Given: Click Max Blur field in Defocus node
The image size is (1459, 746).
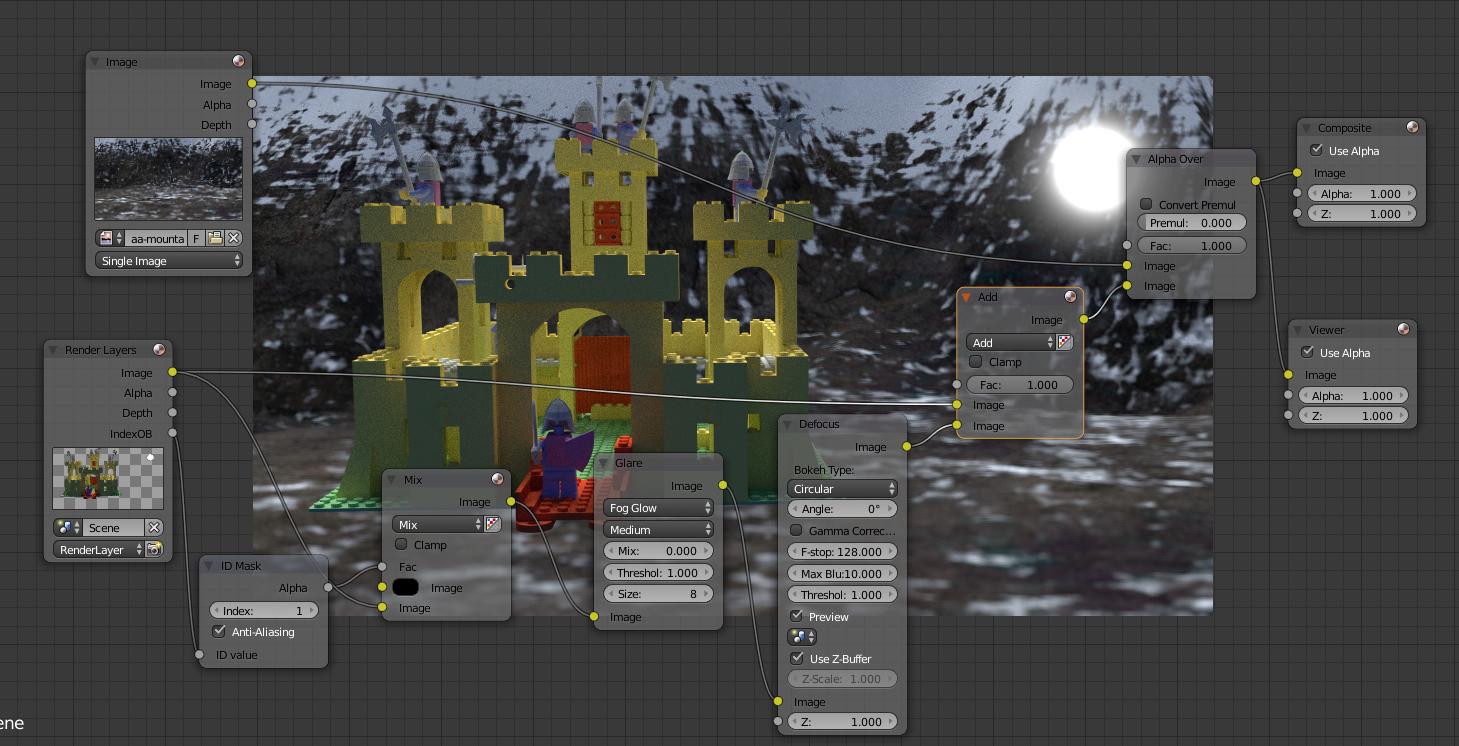Looking at the screenshot, I should 842,573.
